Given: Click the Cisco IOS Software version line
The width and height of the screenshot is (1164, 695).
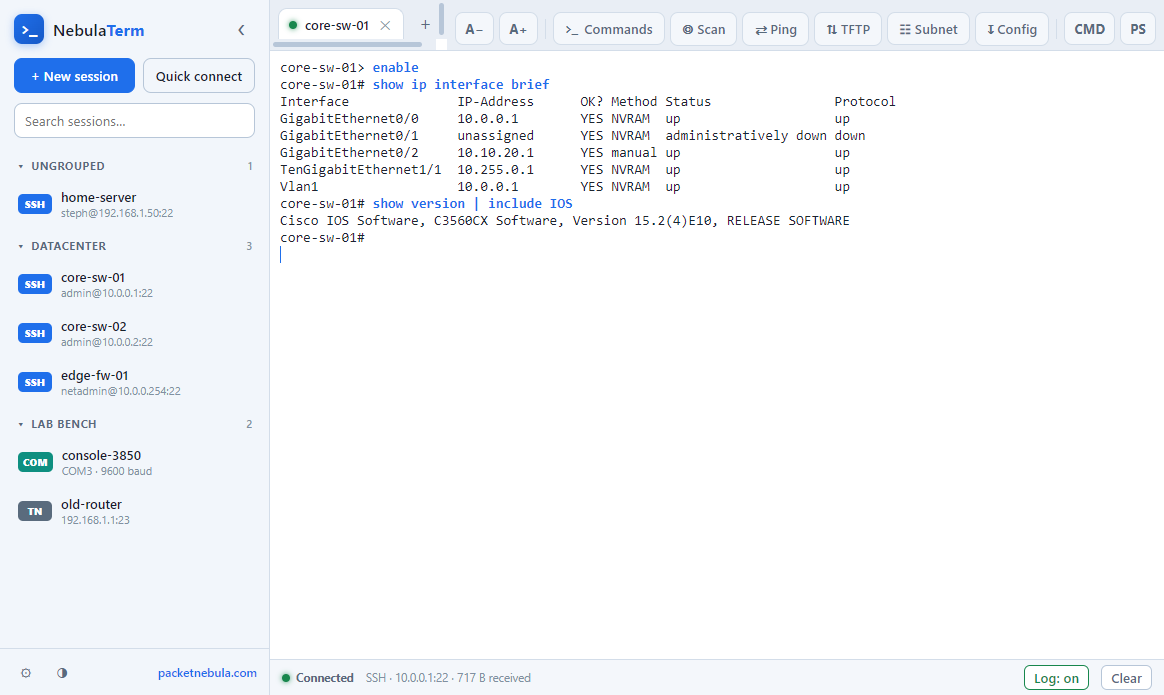Looking at the screenshot, I should [565, 221].
